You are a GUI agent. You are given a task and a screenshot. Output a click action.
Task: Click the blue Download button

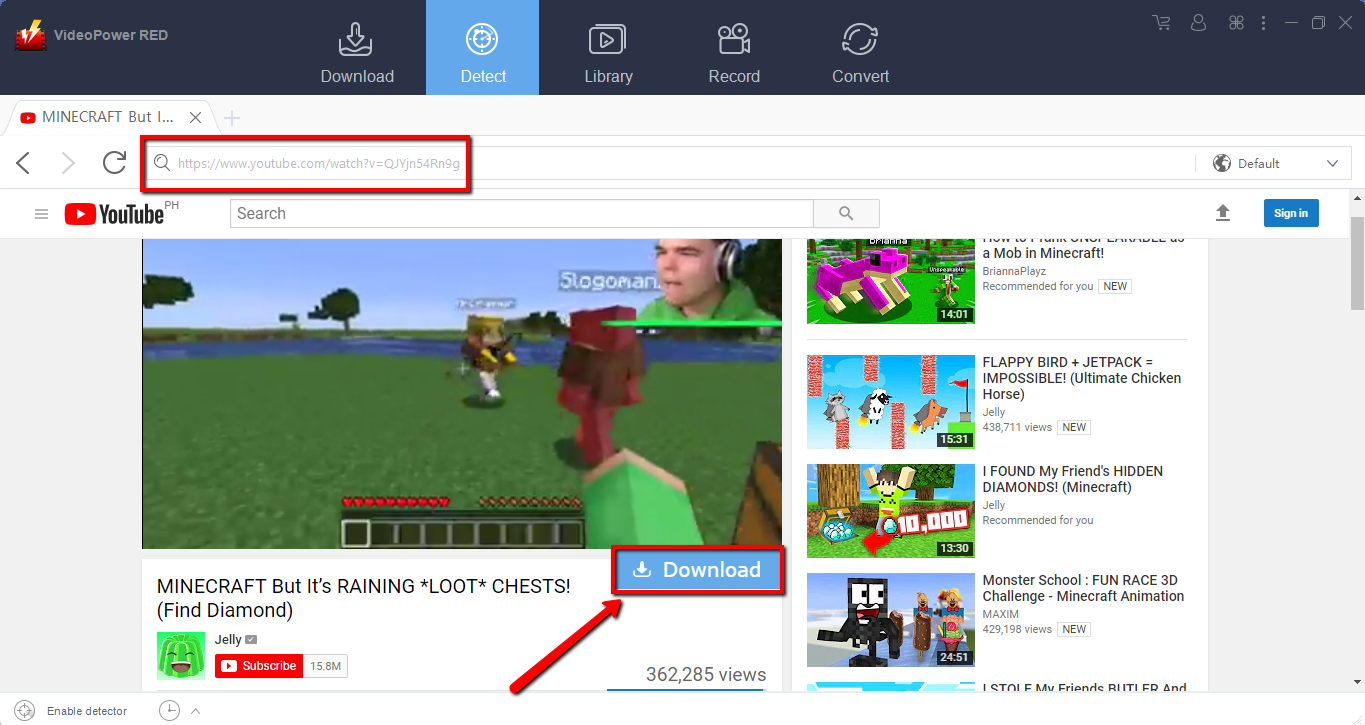(x=697, y=570)
